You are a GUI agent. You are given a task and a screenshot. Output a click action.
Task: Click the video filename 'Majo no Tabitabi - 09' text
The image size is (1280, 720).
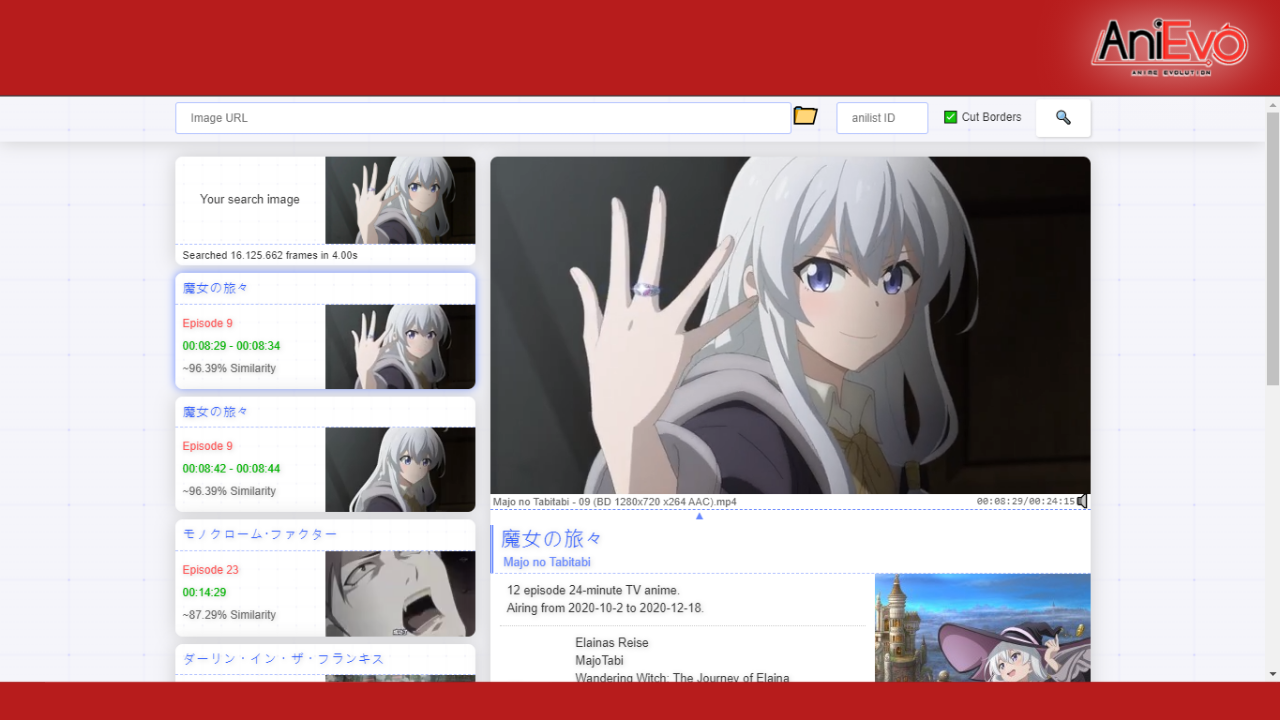click(614, 501)
